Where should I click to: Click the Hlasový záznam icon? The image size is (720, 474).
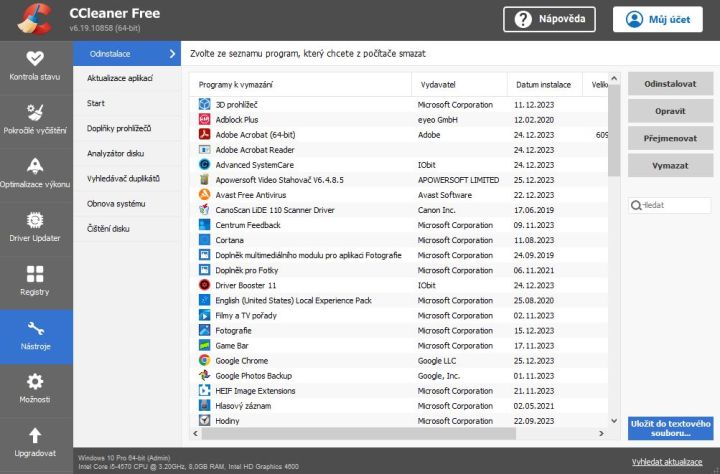[204, 406]
